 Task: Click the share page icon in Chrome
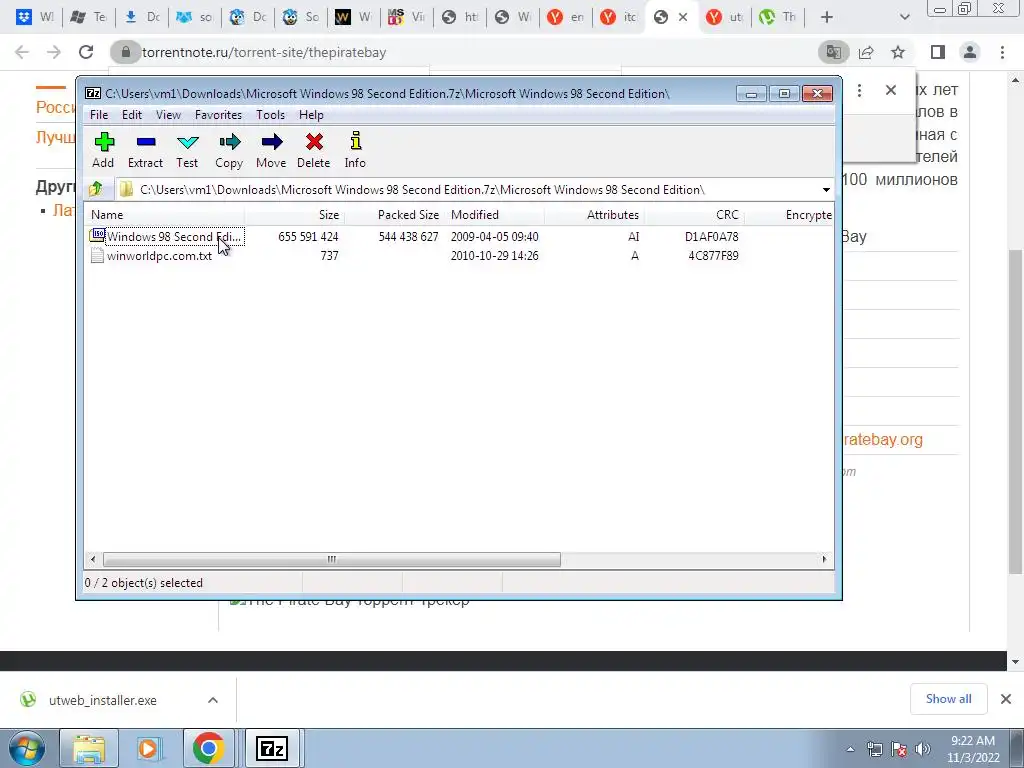866,52
